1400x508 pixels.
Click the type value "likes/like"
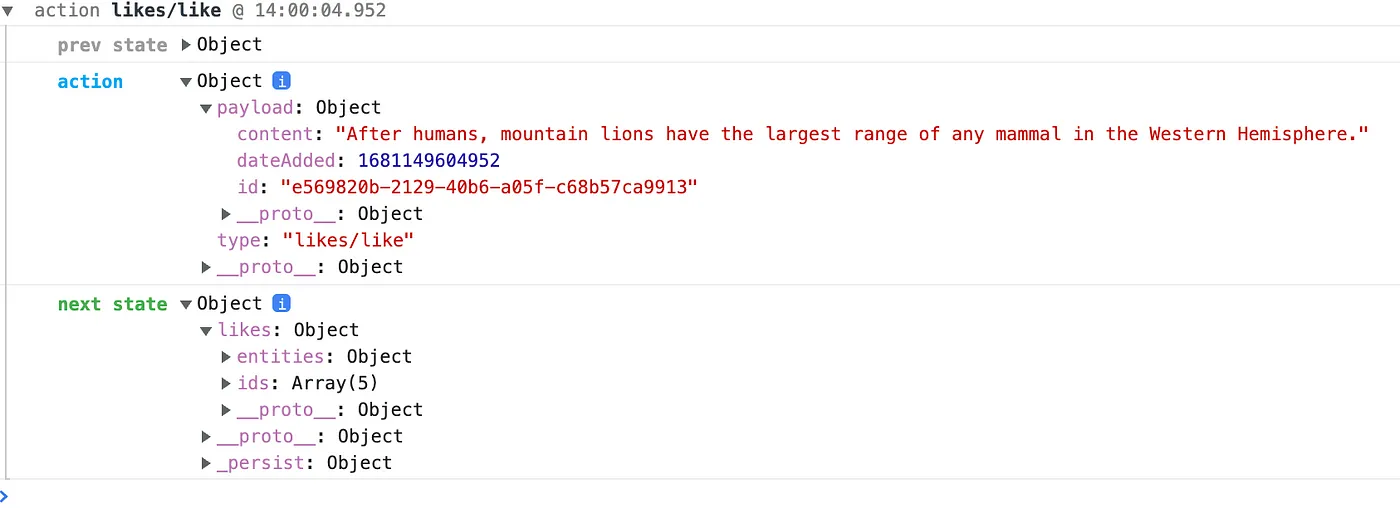point(348,240)
